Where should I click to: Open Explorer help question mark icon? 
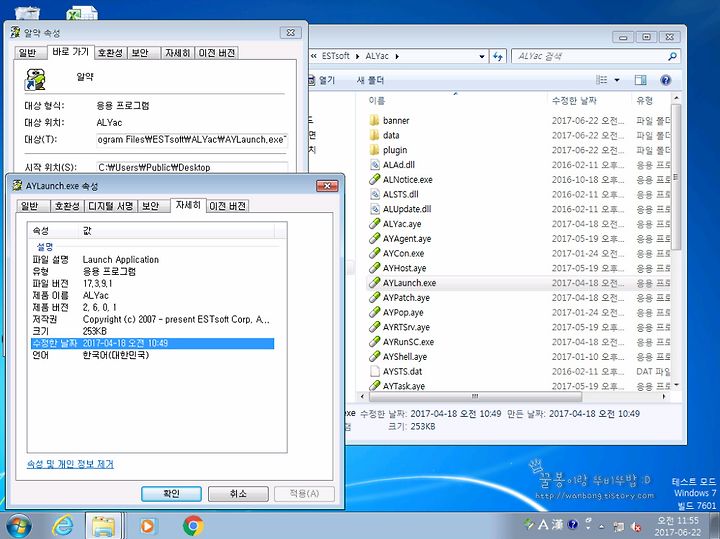[x=665, y=80]
